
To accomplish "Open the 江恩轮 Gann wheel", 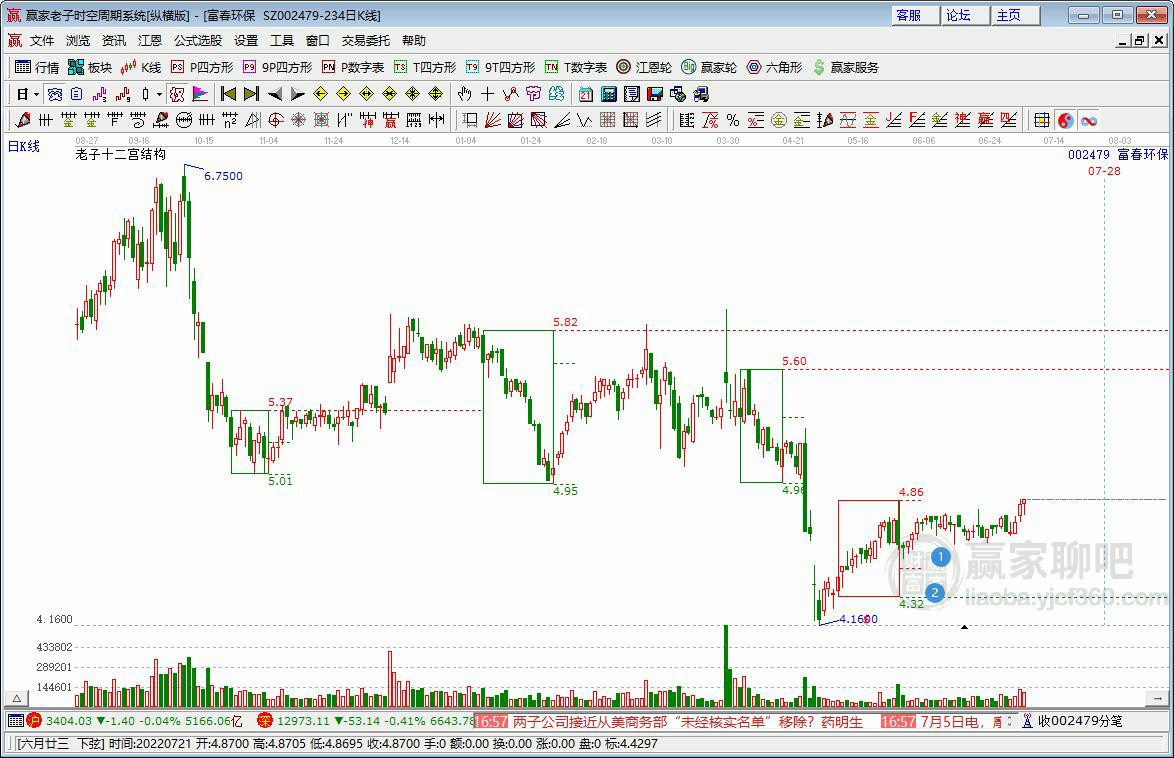I will (644, 67).
